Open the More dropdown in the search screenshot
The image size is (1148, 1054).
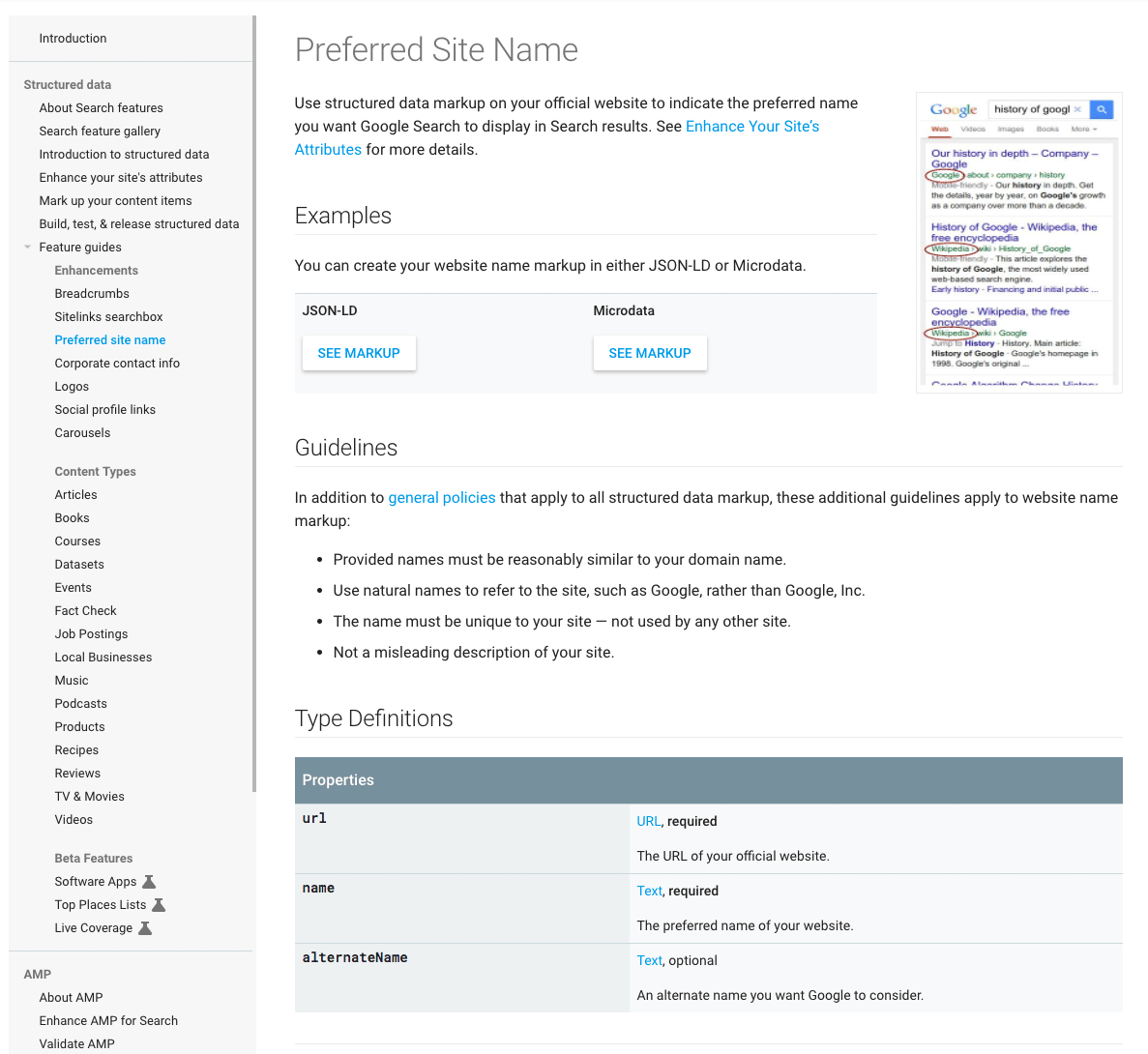(x=1084, y=129)
